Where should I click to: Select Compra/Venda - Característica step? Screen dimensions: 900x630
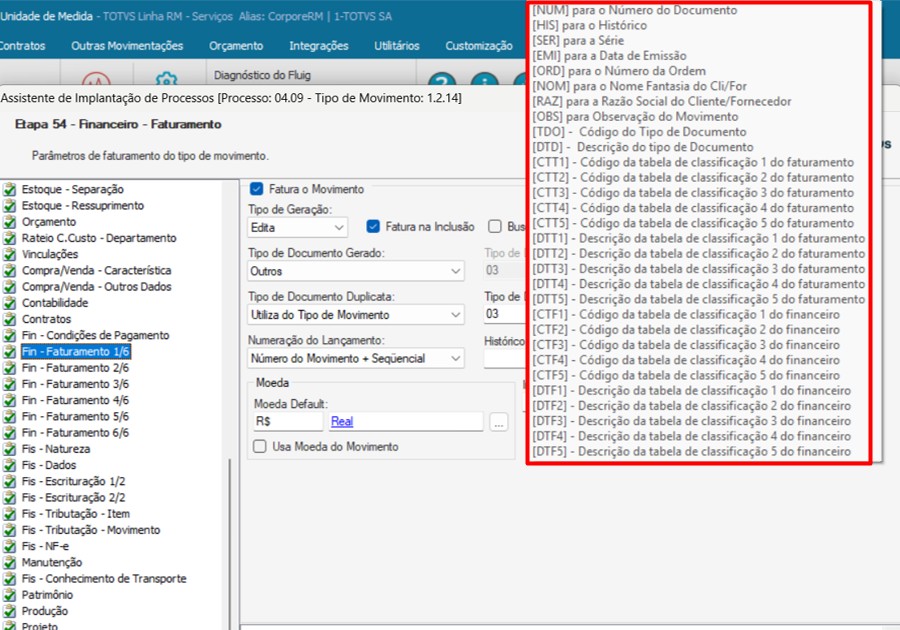[x=96, y=270]
